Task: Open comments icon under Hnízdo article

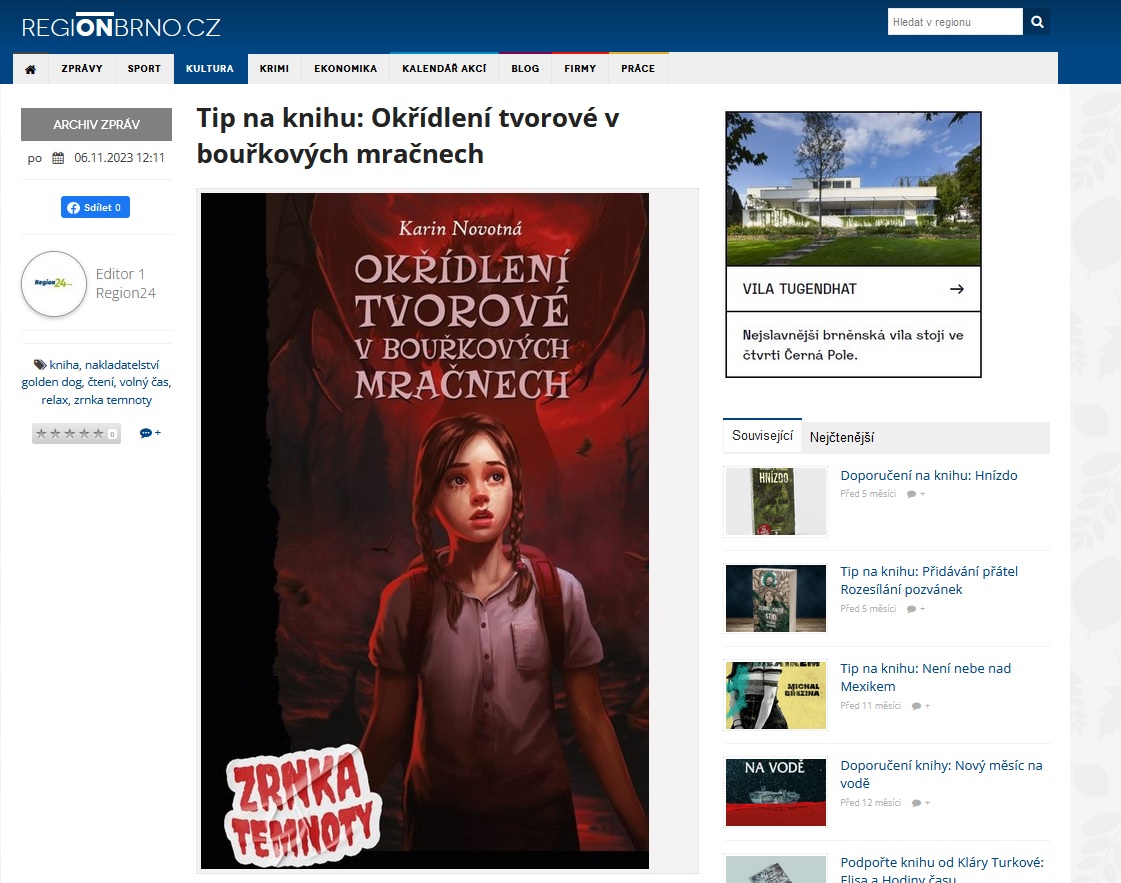Action: coord(916,494)
